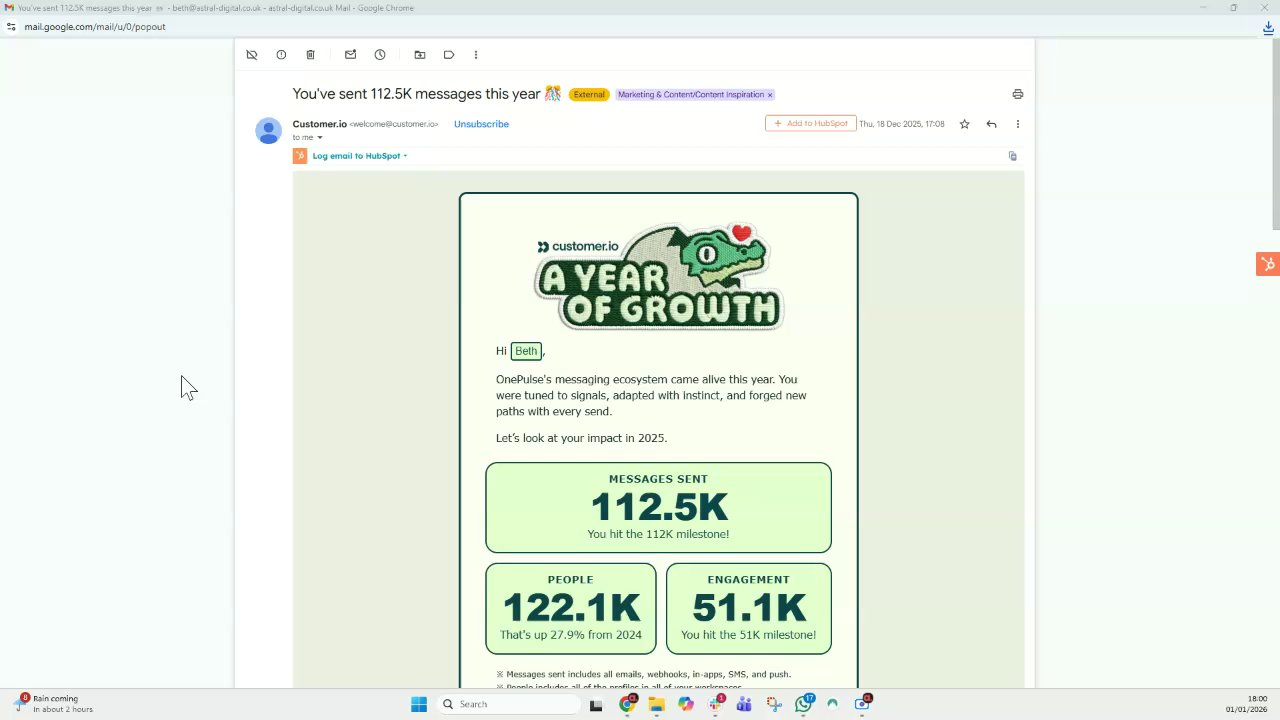Remove the Marketing & Content label

pos(770,95)
